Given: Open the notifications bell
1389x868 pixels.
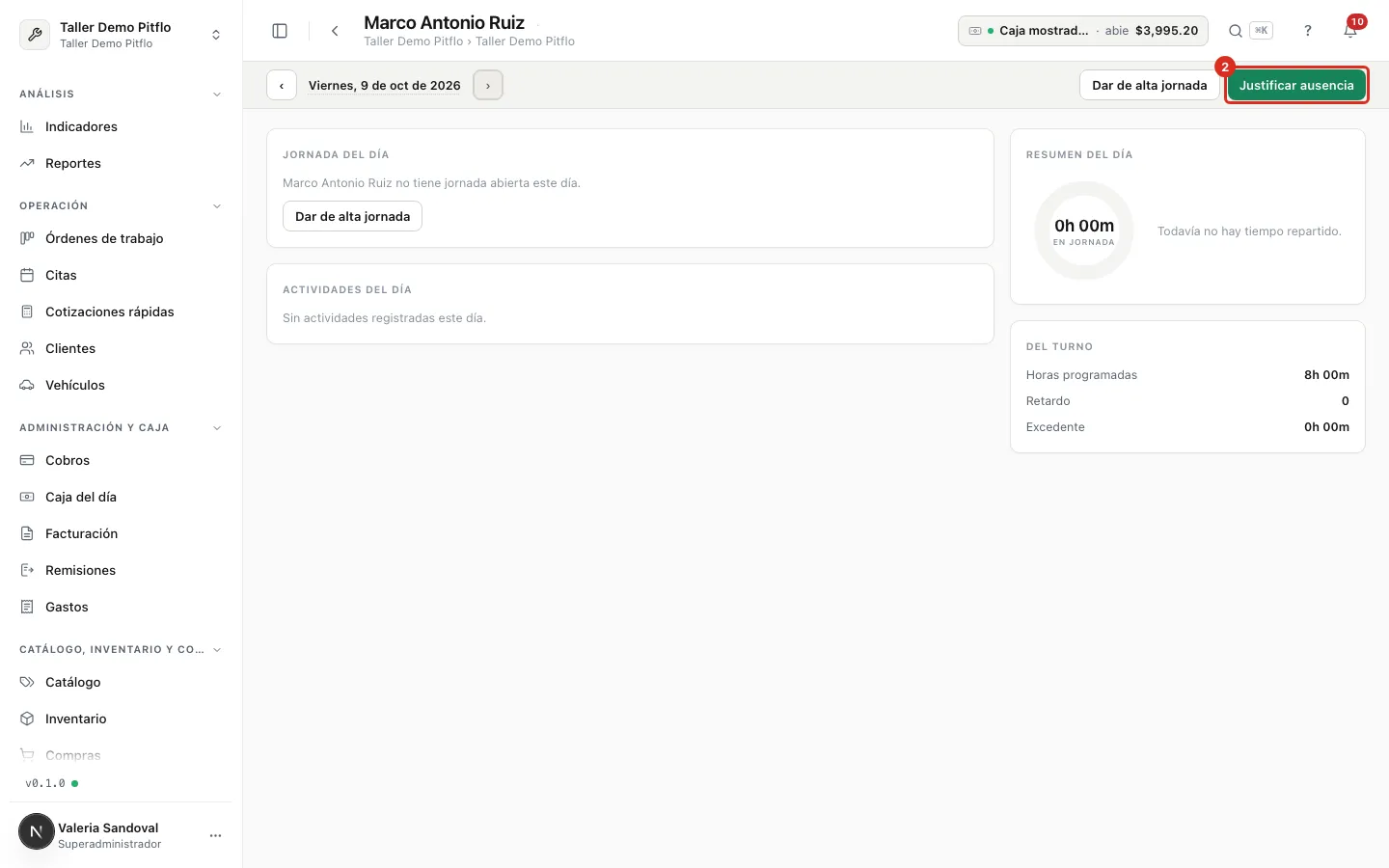Looking at the screenshot, I should coord(1350,31).
